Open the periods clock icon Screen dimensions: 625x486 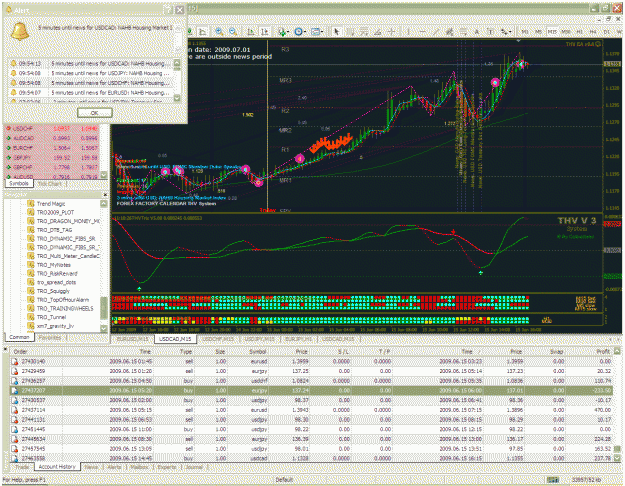pos(298,31)
